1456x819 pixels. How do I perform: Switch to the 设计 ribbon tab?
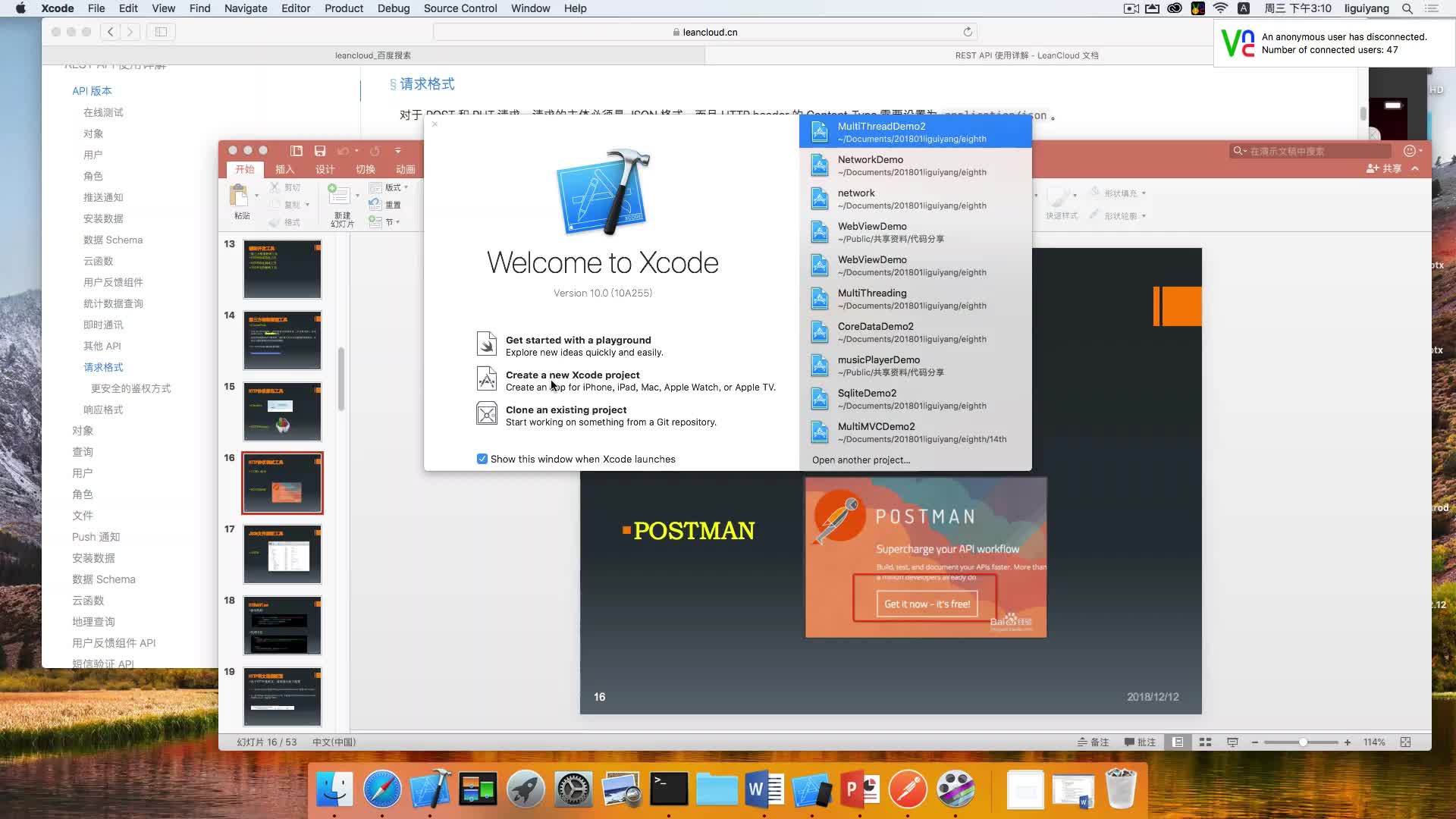pos(325,169)
